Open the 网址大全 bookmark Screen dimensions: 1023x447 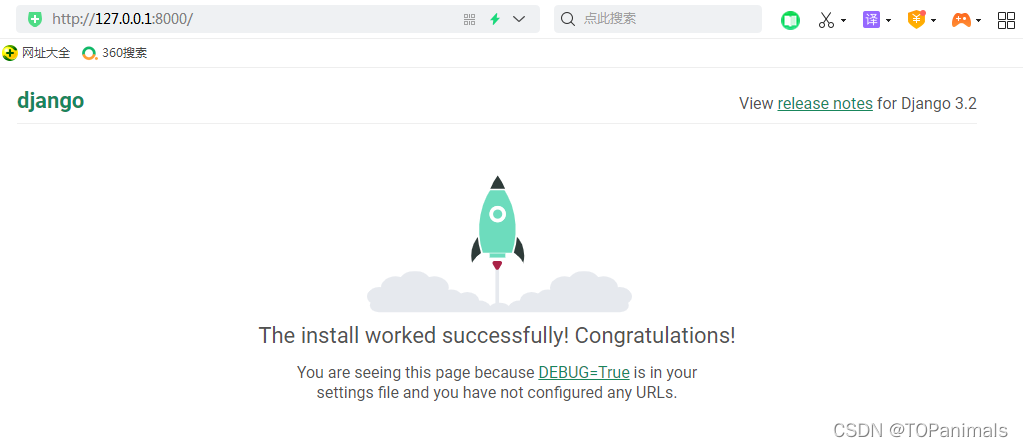click(x=37, y=54)
